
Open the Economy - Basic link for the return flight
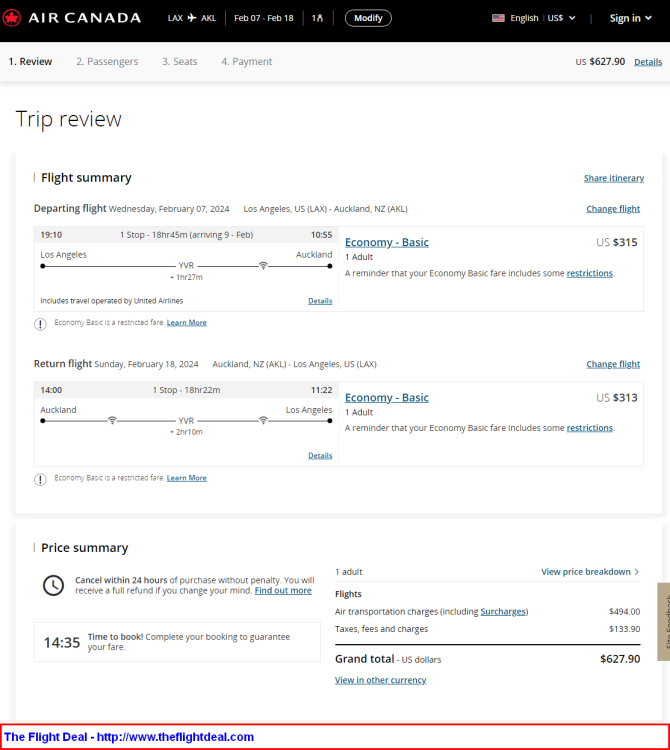coord(386,397)
